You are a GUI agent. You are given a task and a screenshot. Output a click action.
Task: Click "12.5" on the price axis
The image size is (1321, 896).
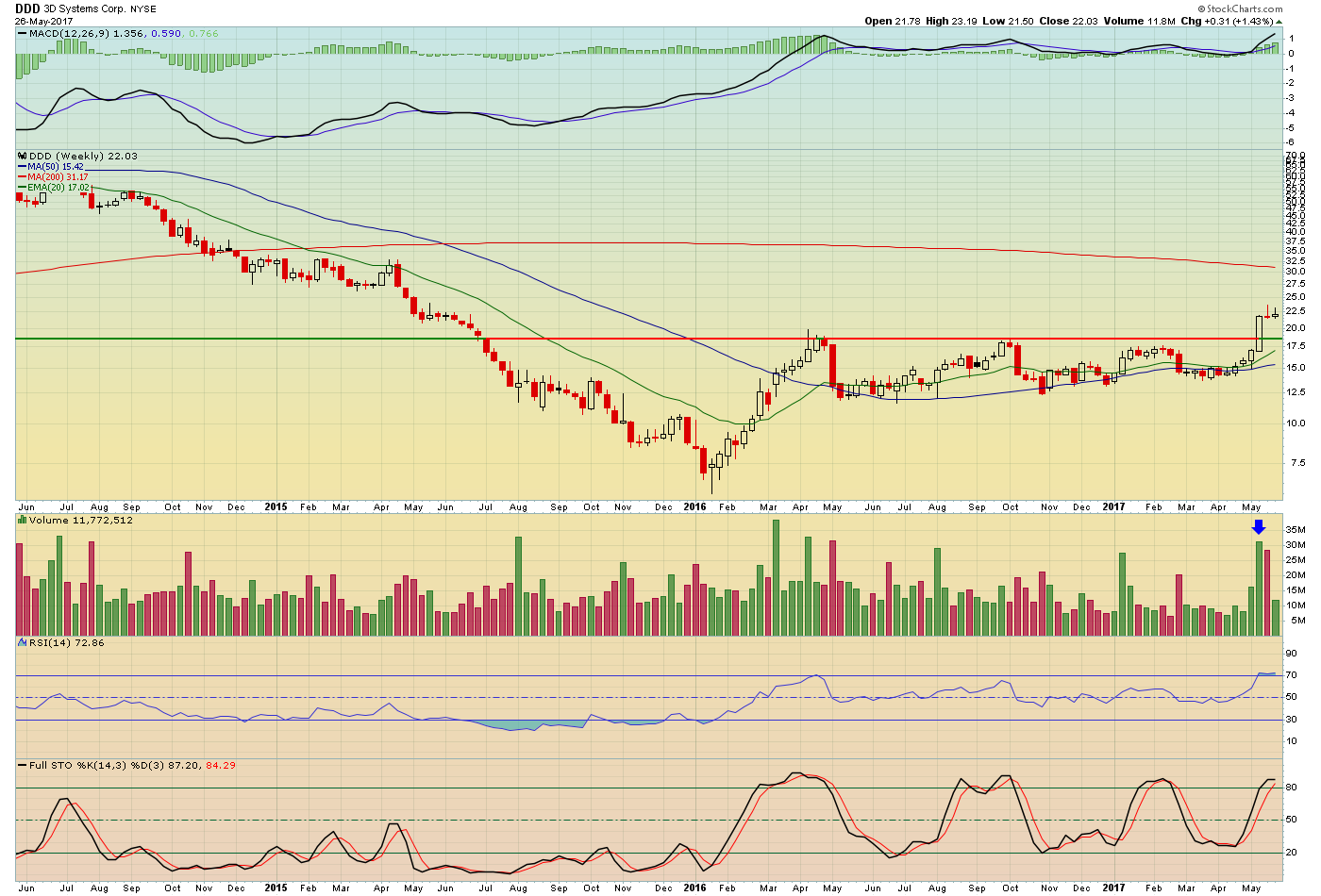tap(1296, 392)
